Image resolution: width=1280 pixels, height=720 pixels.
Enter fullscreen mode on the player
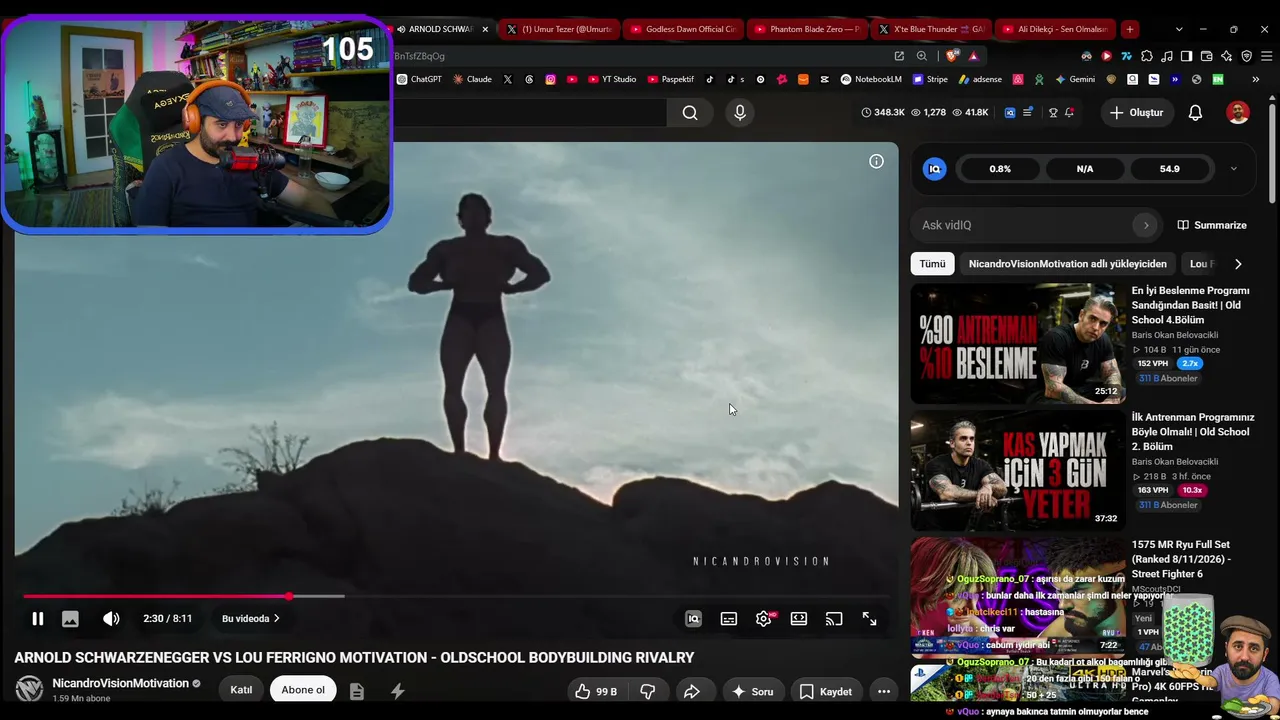(x=870, y=619)
